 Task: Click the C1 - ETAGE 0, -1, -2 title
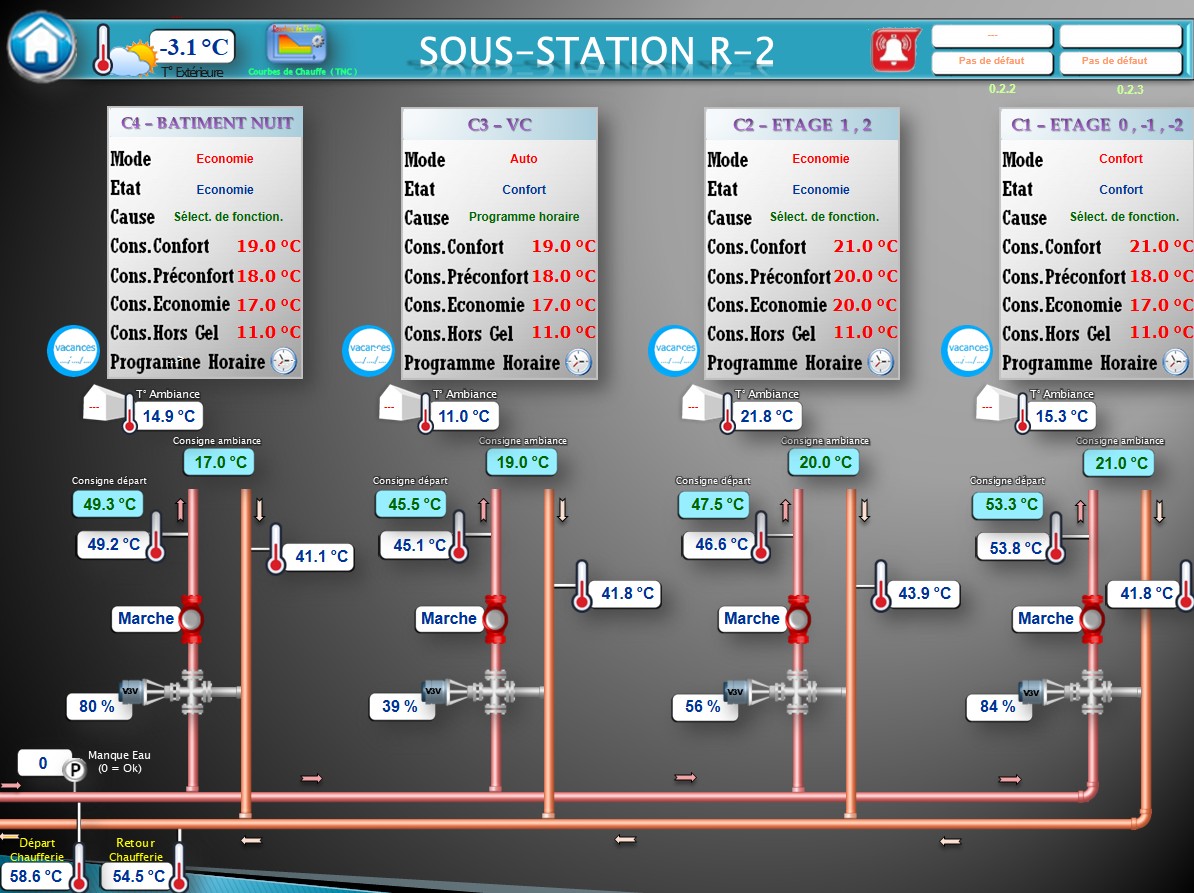tap(1097, 125)
